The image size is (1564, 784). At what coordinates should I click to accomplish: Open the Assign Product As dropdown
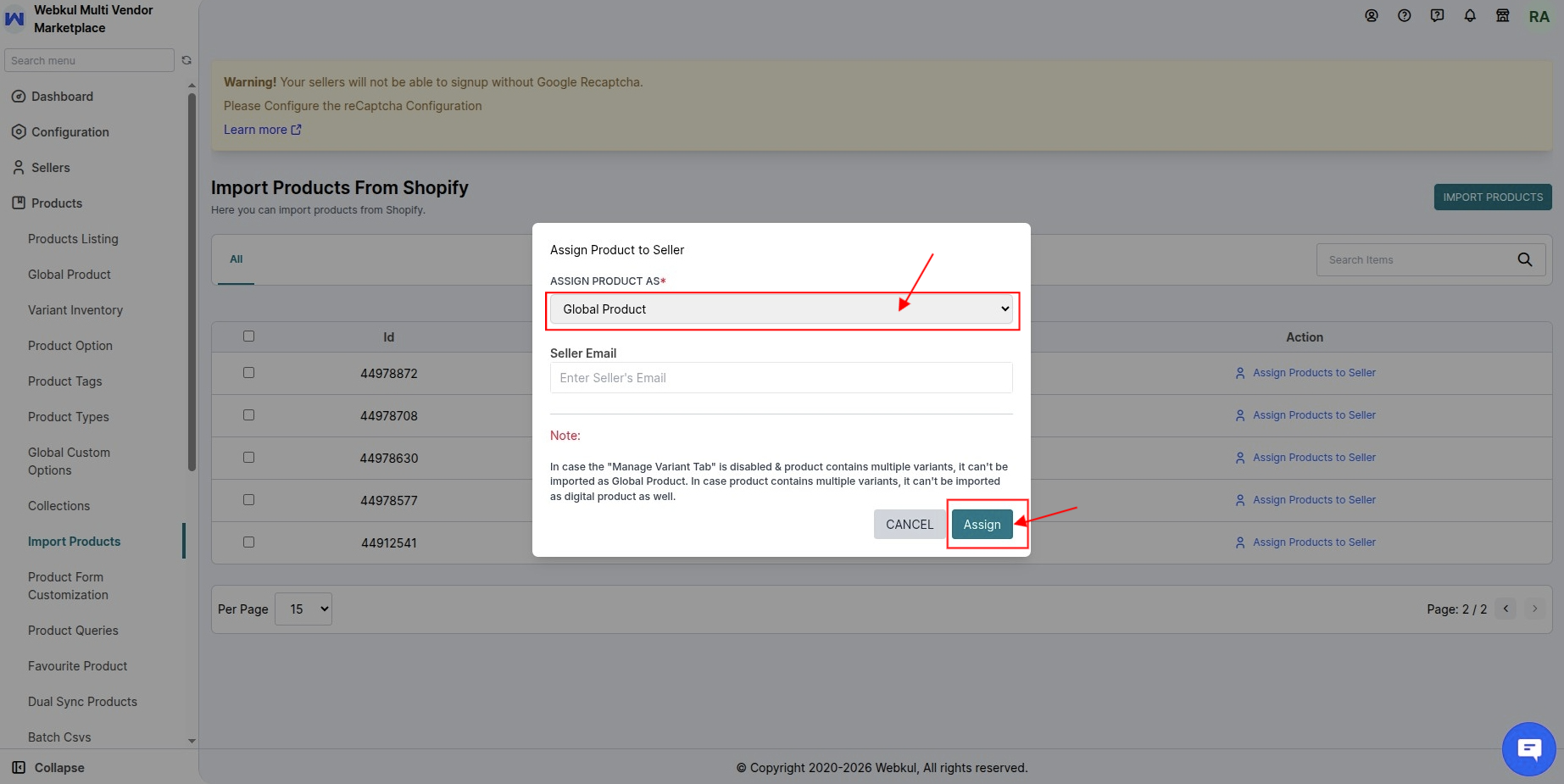pyautogui.click(x=782, y=309)
